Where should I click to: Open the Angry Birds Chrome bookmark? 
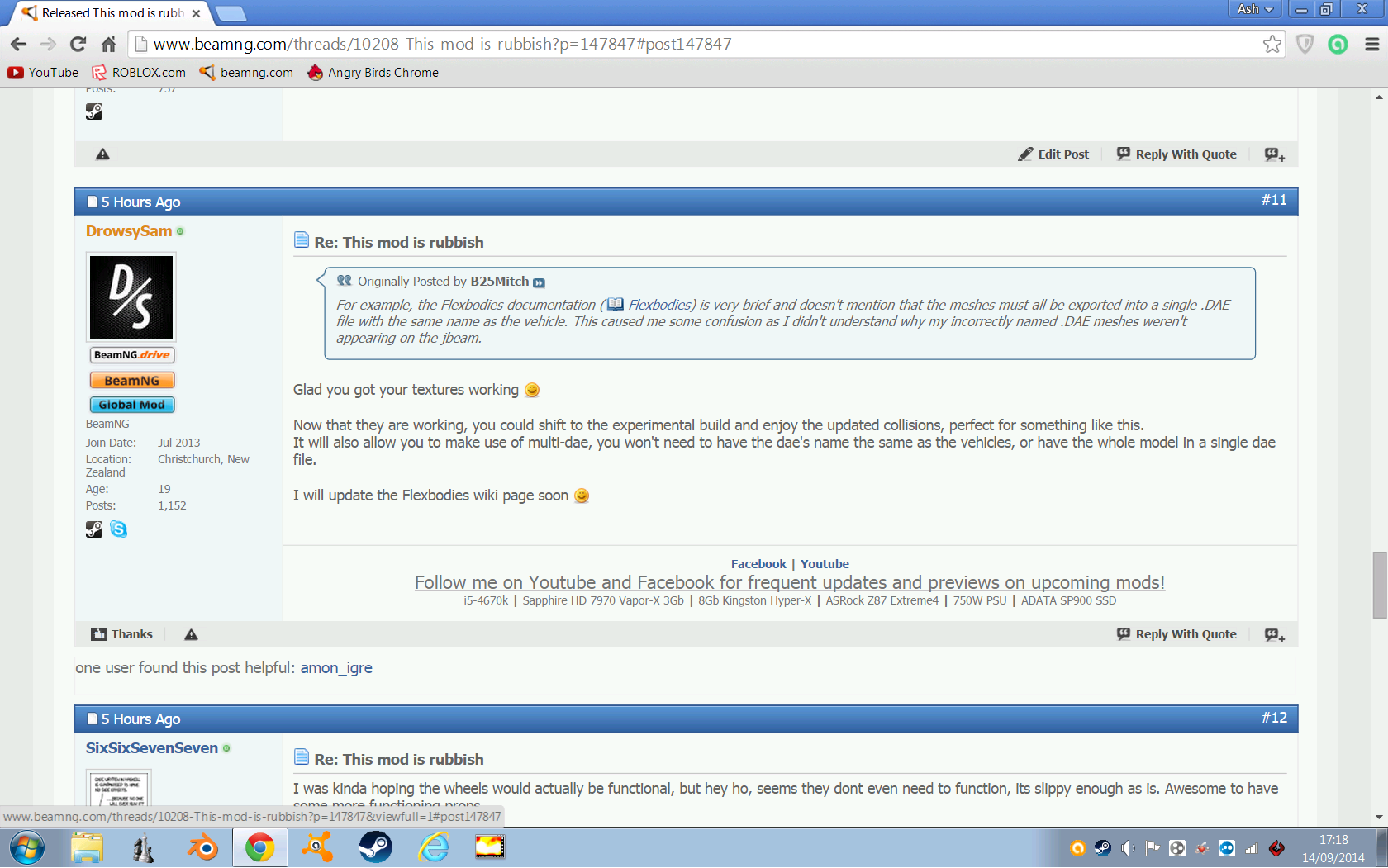tap(373, 73)
